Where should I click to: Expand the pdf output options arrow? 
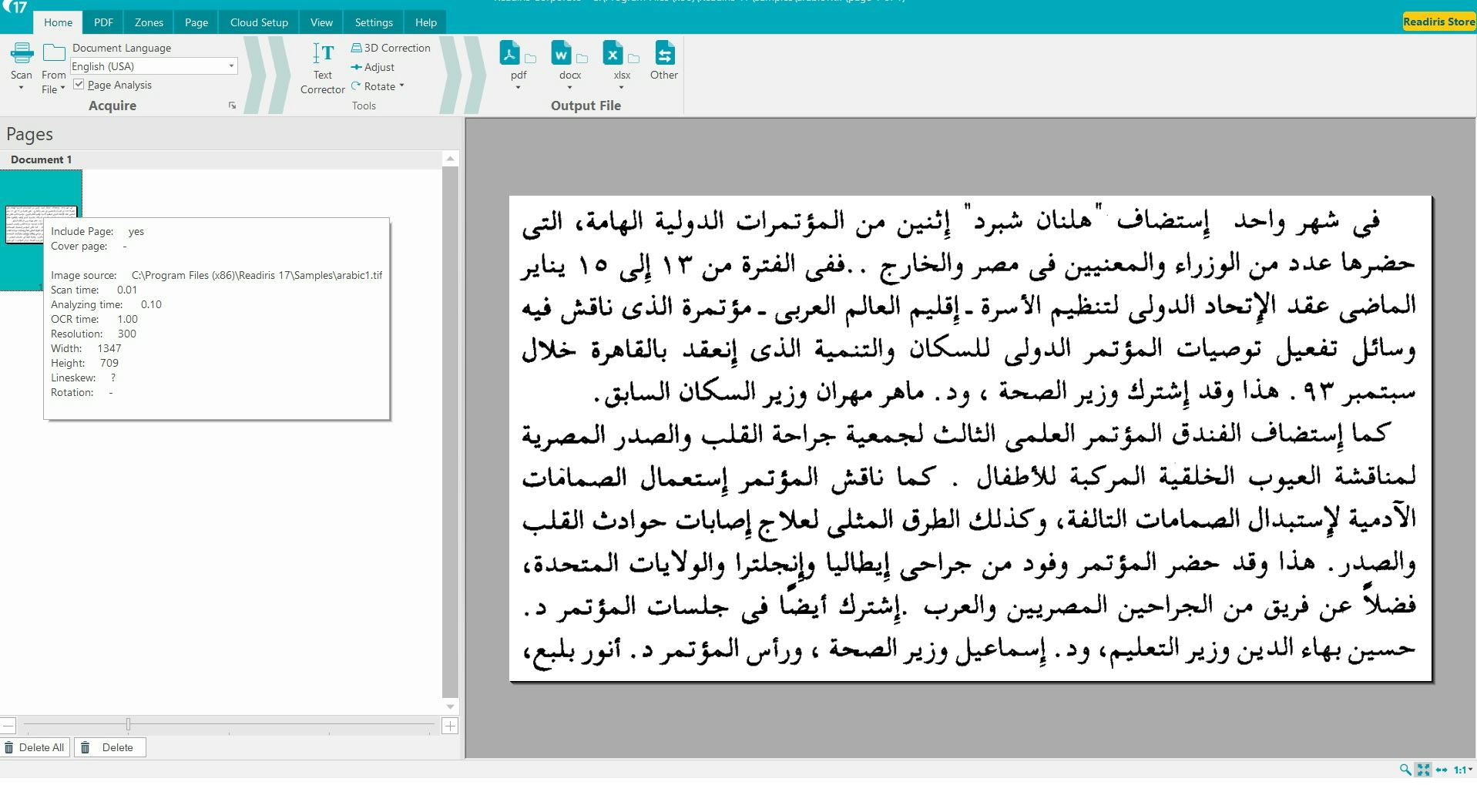(x=519, y=87)
